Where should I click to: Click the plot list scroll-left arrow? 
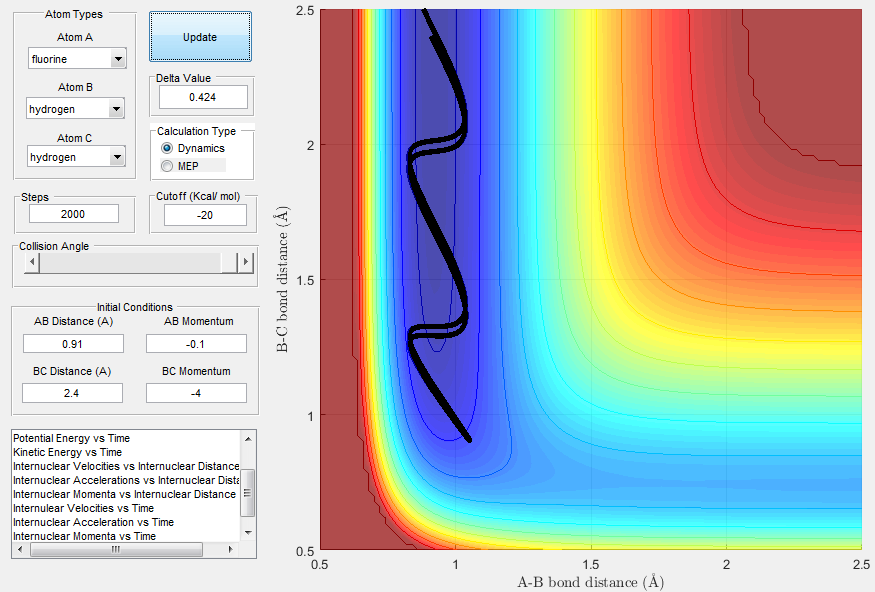pyautogui.click(x=20, y=550)
